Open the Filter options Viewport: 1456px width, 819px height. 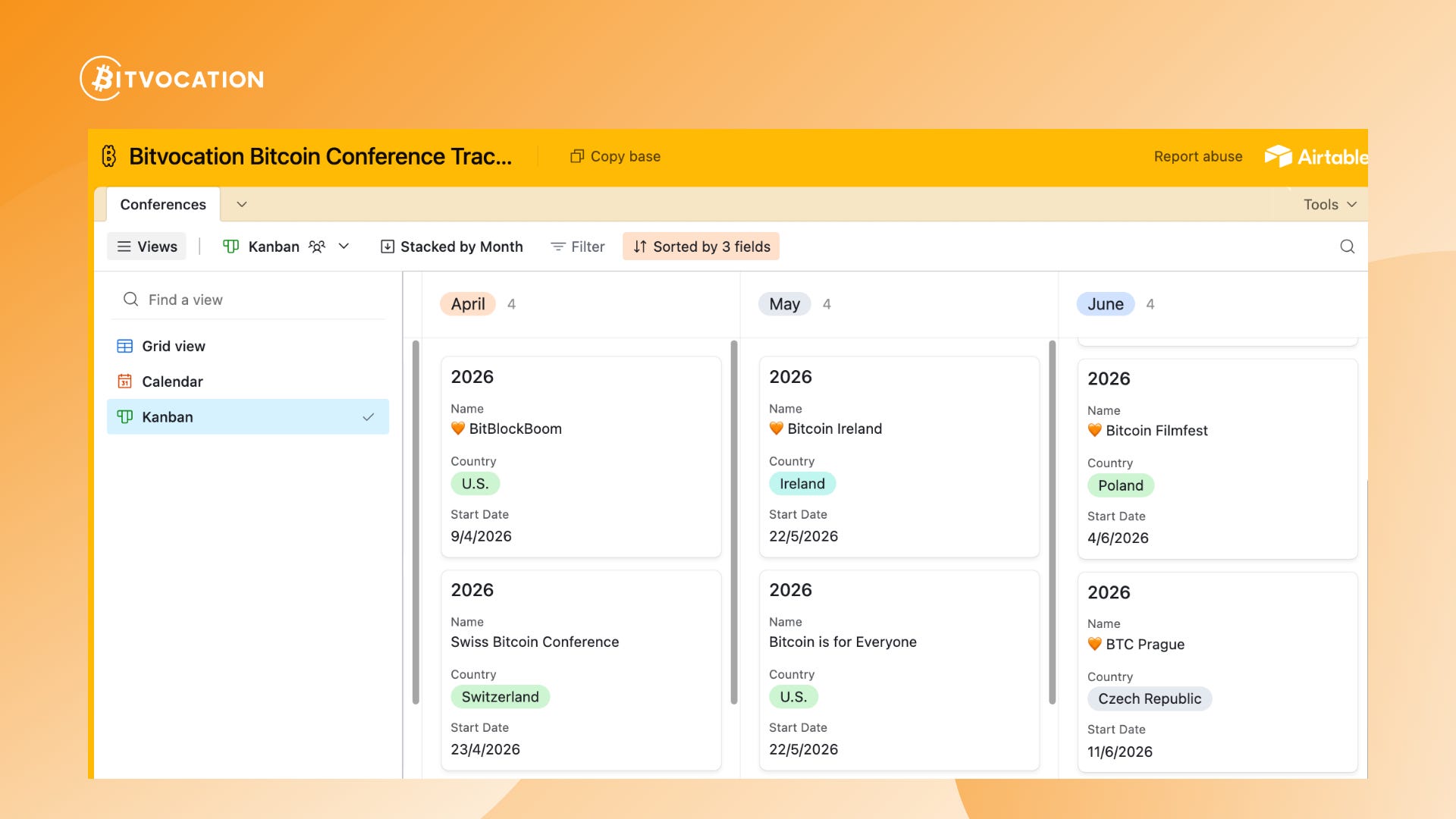[577, 246]
